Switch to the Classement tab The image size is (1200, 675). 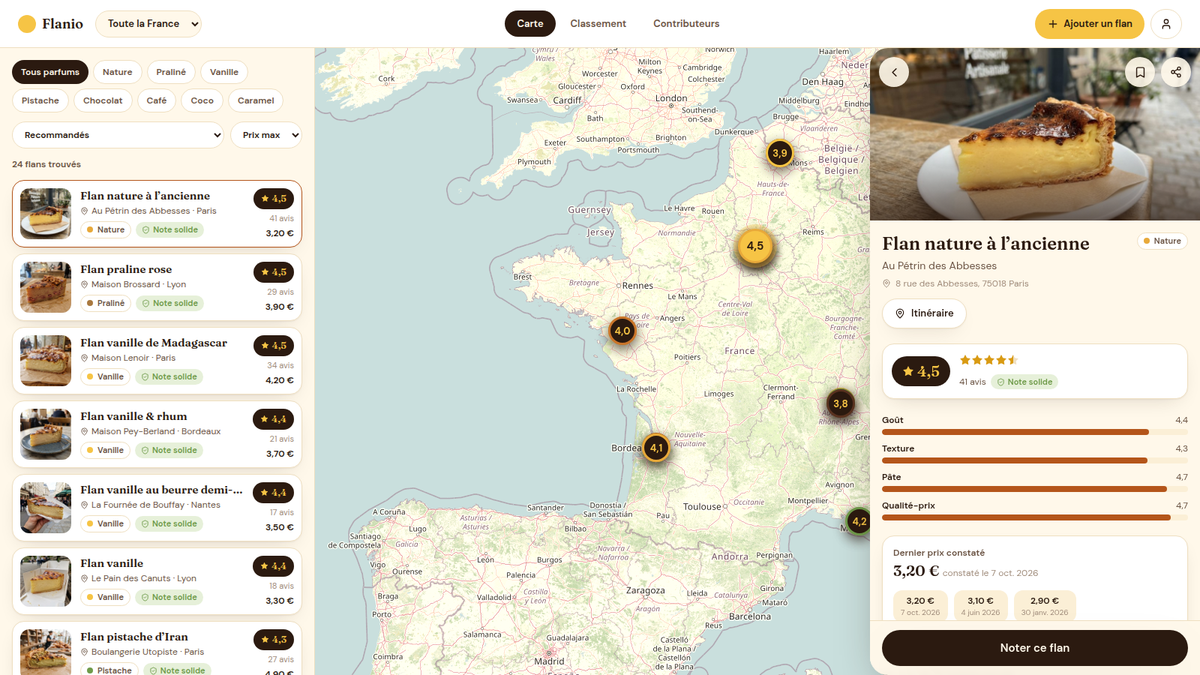click(x=598, y=24)
